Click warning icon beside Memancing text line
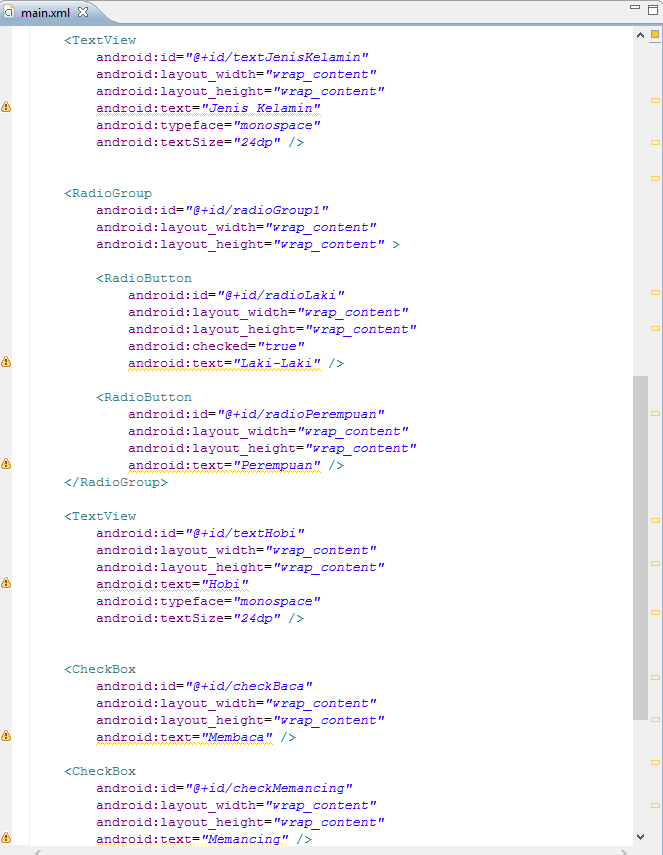The height and width of the screenshot is (855, 663). [6, 838]
